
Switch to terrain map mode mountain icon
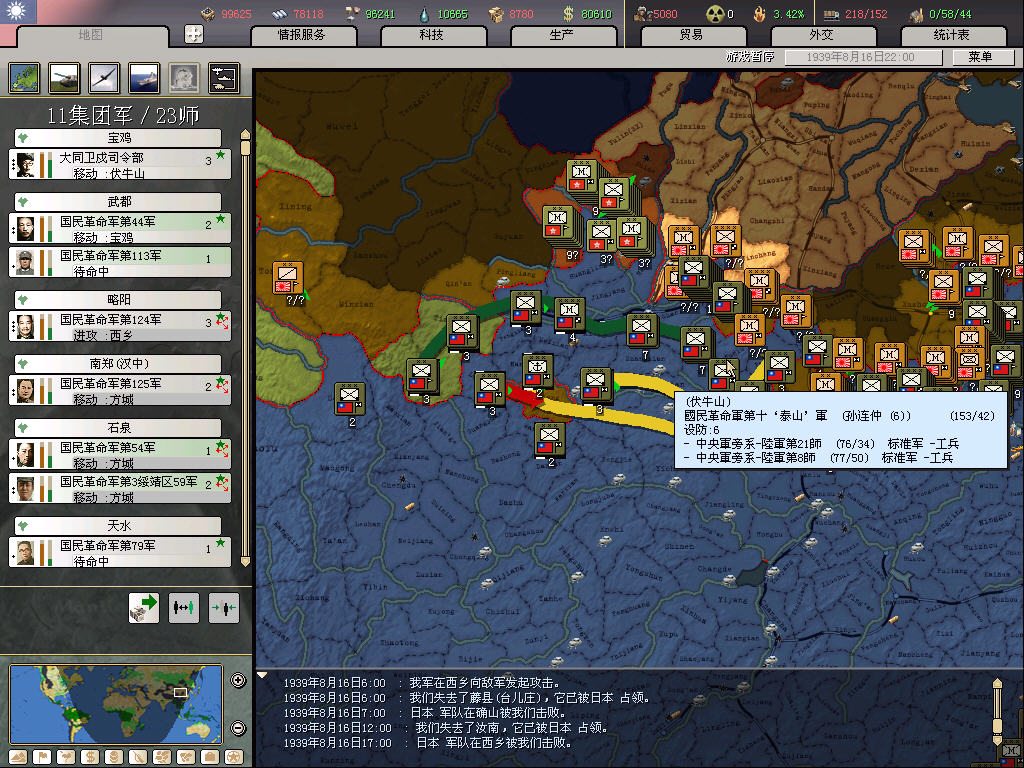[x=18, y=758]
